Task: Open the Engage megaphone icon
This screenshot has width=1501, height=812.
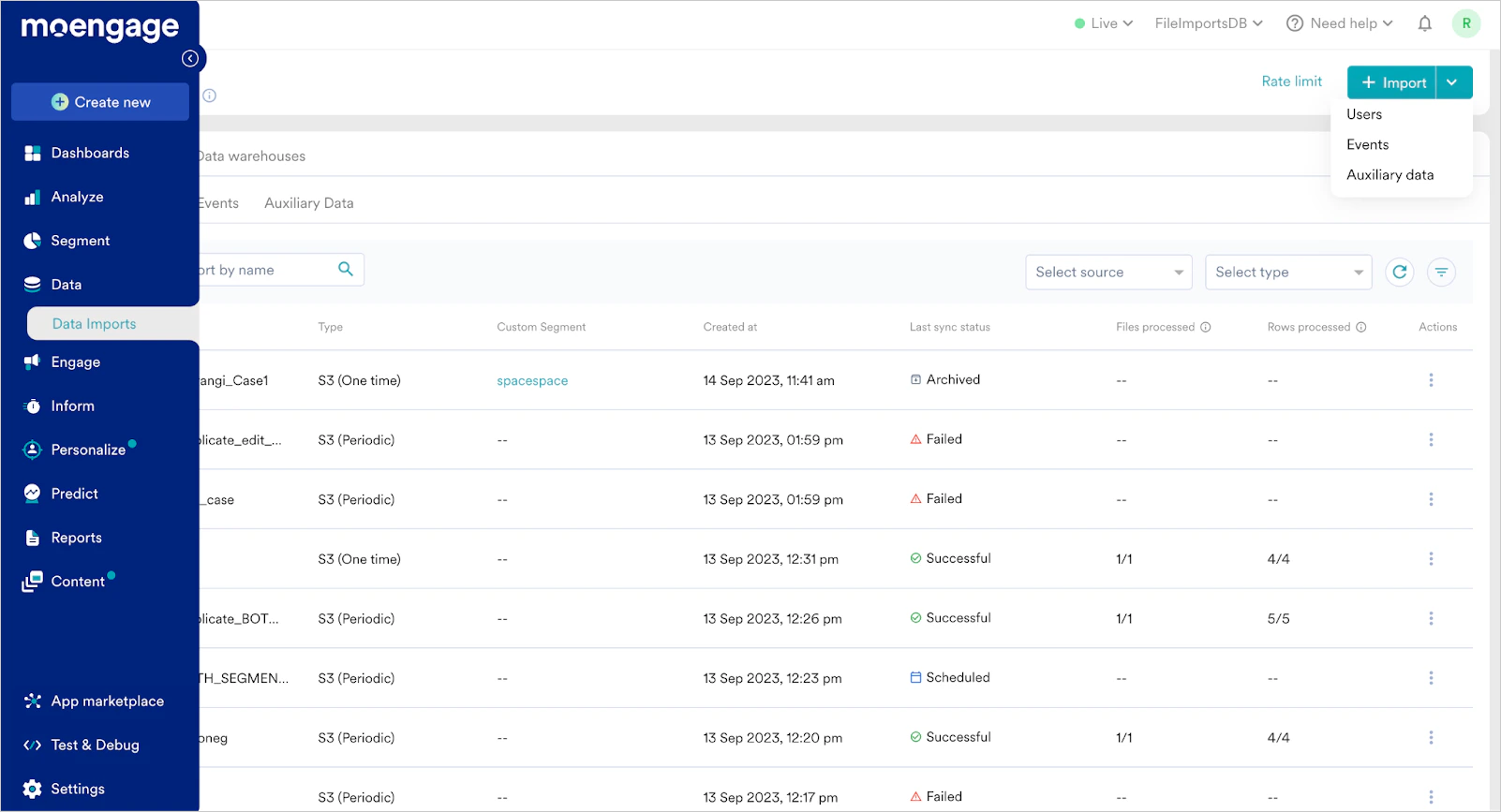Action: click(x=33, y=362)
